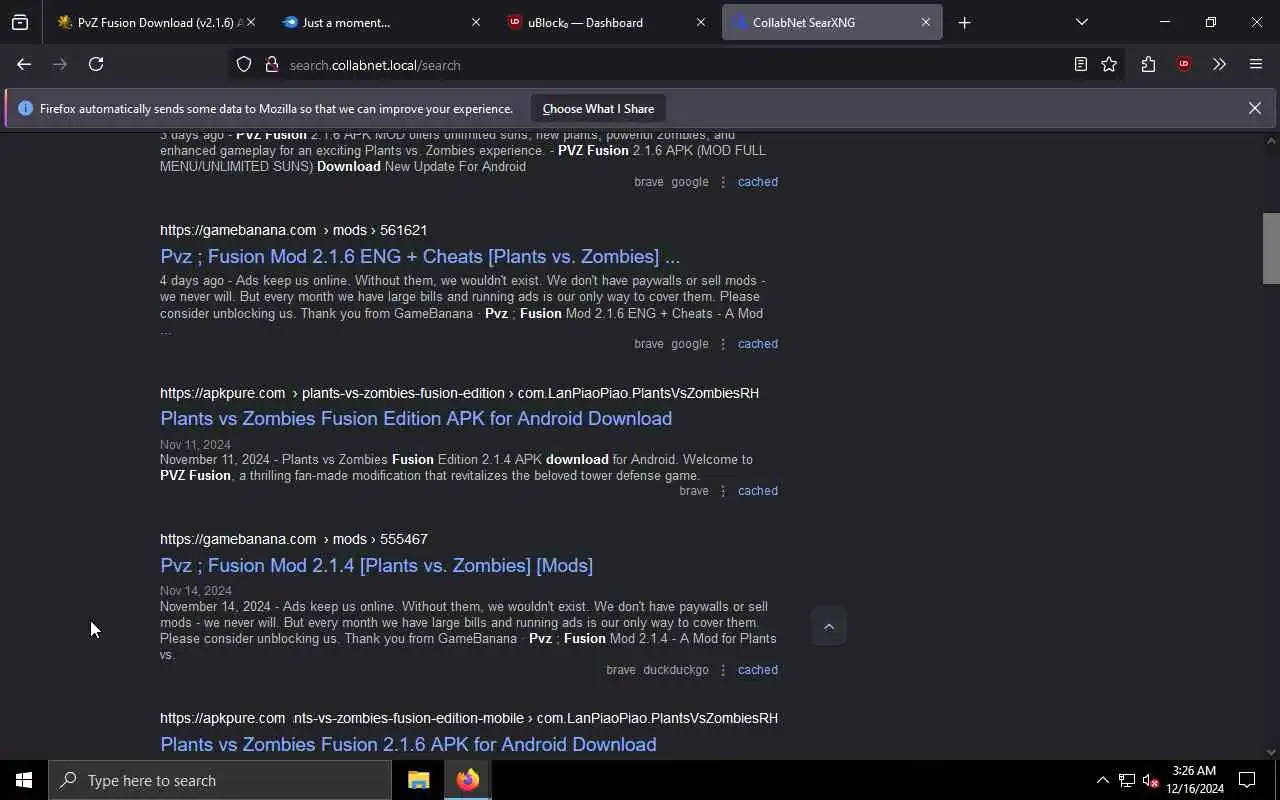Open Plants vs Zombies Fusion Edition APK result
This screenshot has width=1280, height=800.
click(416, 418)
